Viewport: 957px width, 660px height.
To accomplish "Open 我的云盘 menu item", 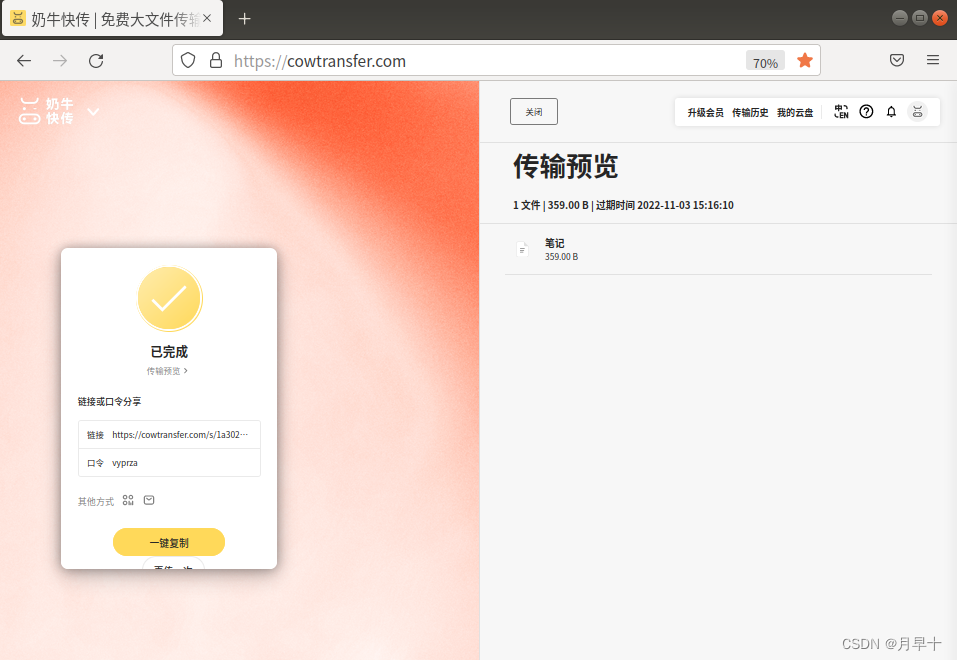I will pyautogui.click(x=795, y=112).
